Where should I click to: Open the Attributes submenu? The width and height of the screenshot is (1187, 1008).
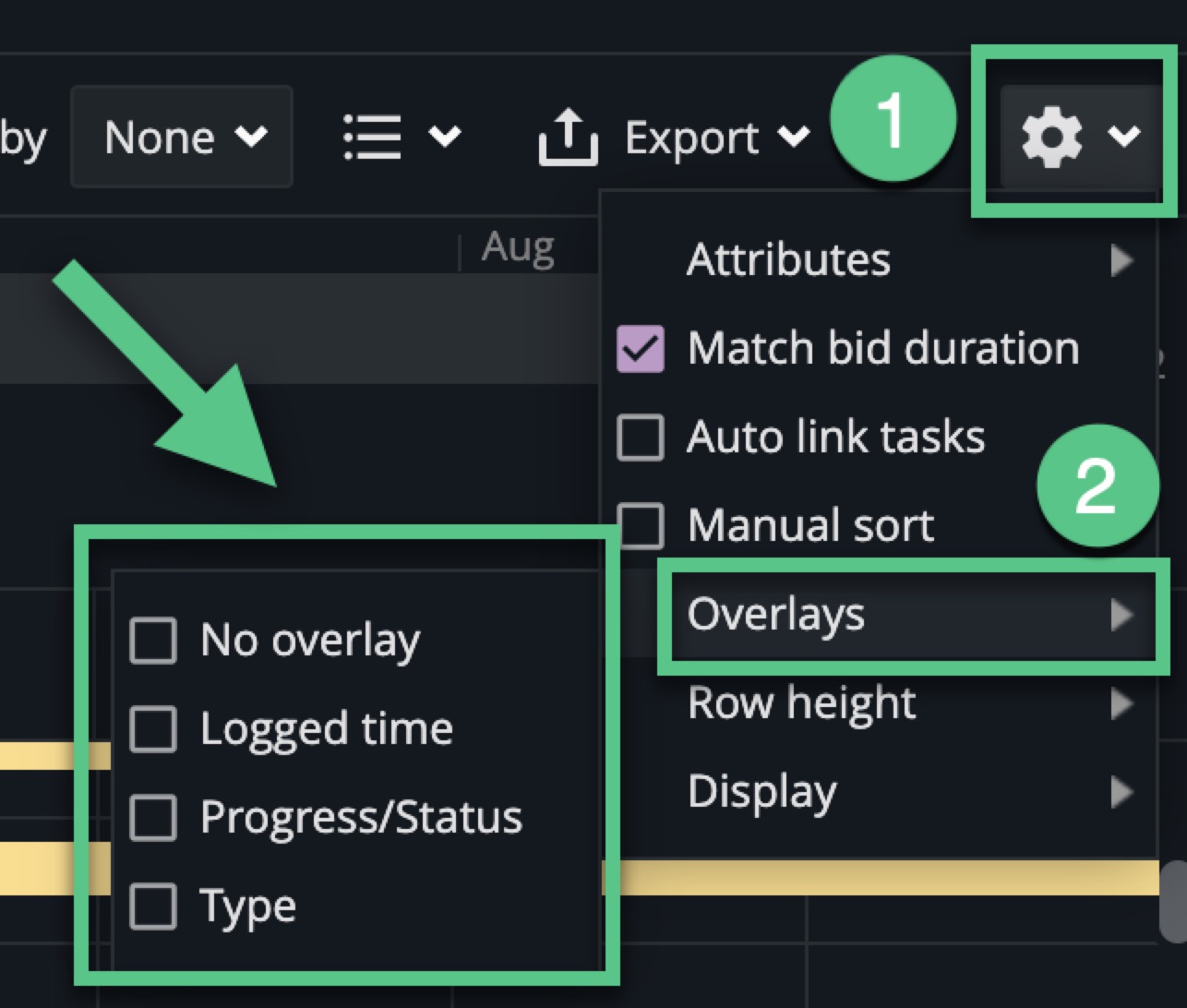coord(877,259)
